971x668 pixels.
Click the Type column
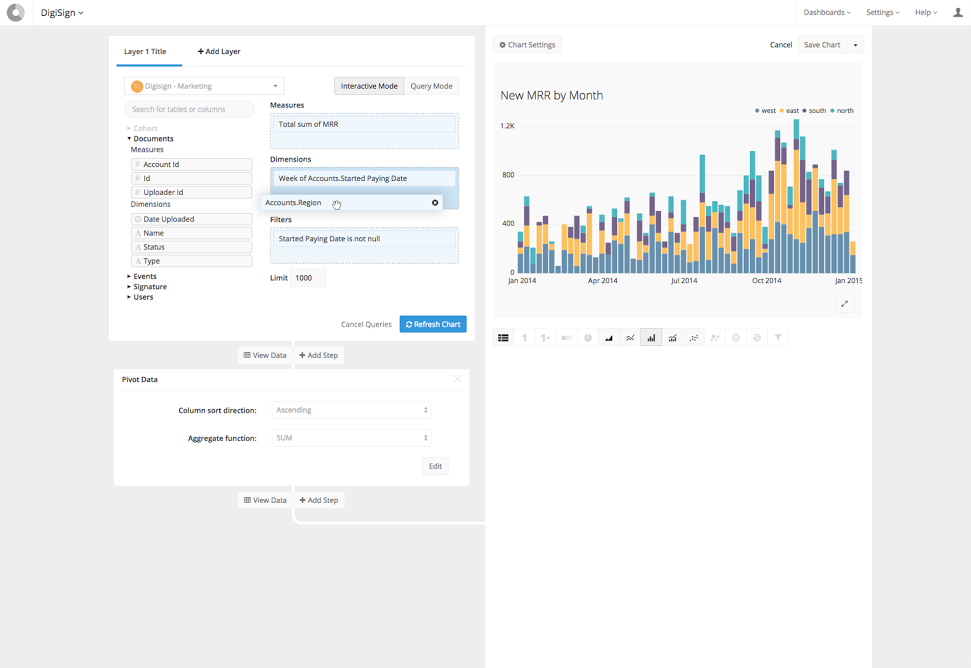(191, 261)
